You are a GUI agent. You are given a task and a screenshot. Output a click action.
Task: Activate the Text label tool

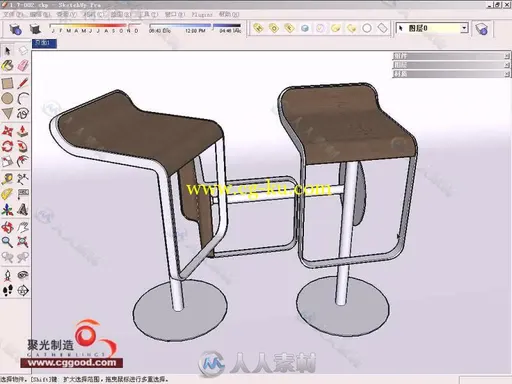[x=23, y=194]
